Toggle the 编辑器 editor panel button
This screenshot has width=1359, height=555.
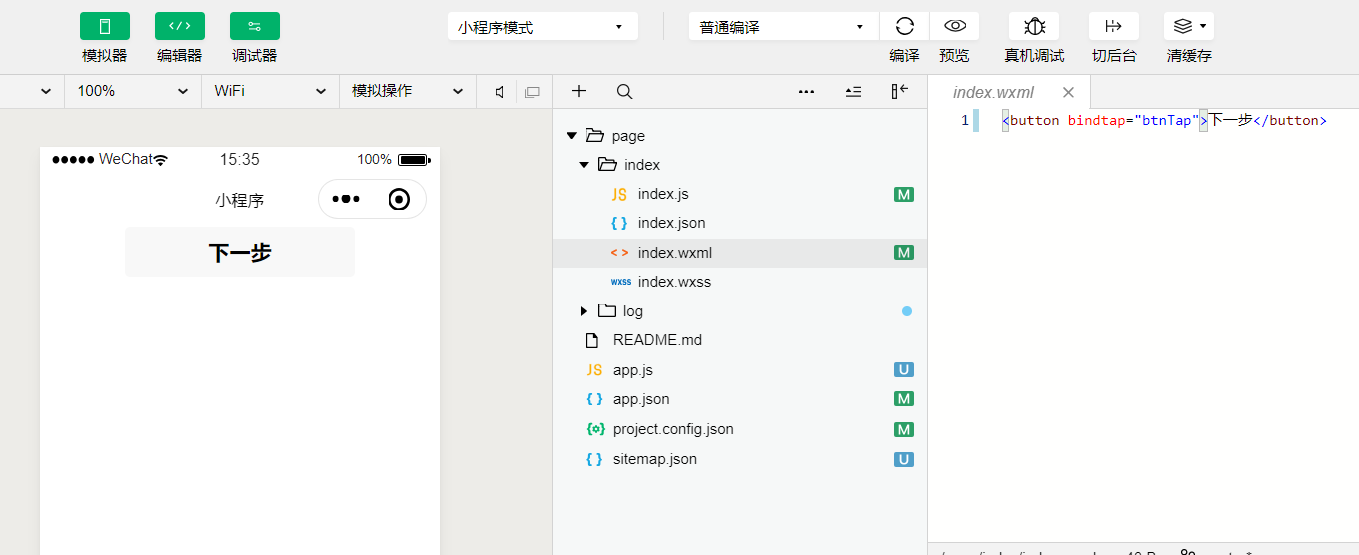[x=180, y=26]
